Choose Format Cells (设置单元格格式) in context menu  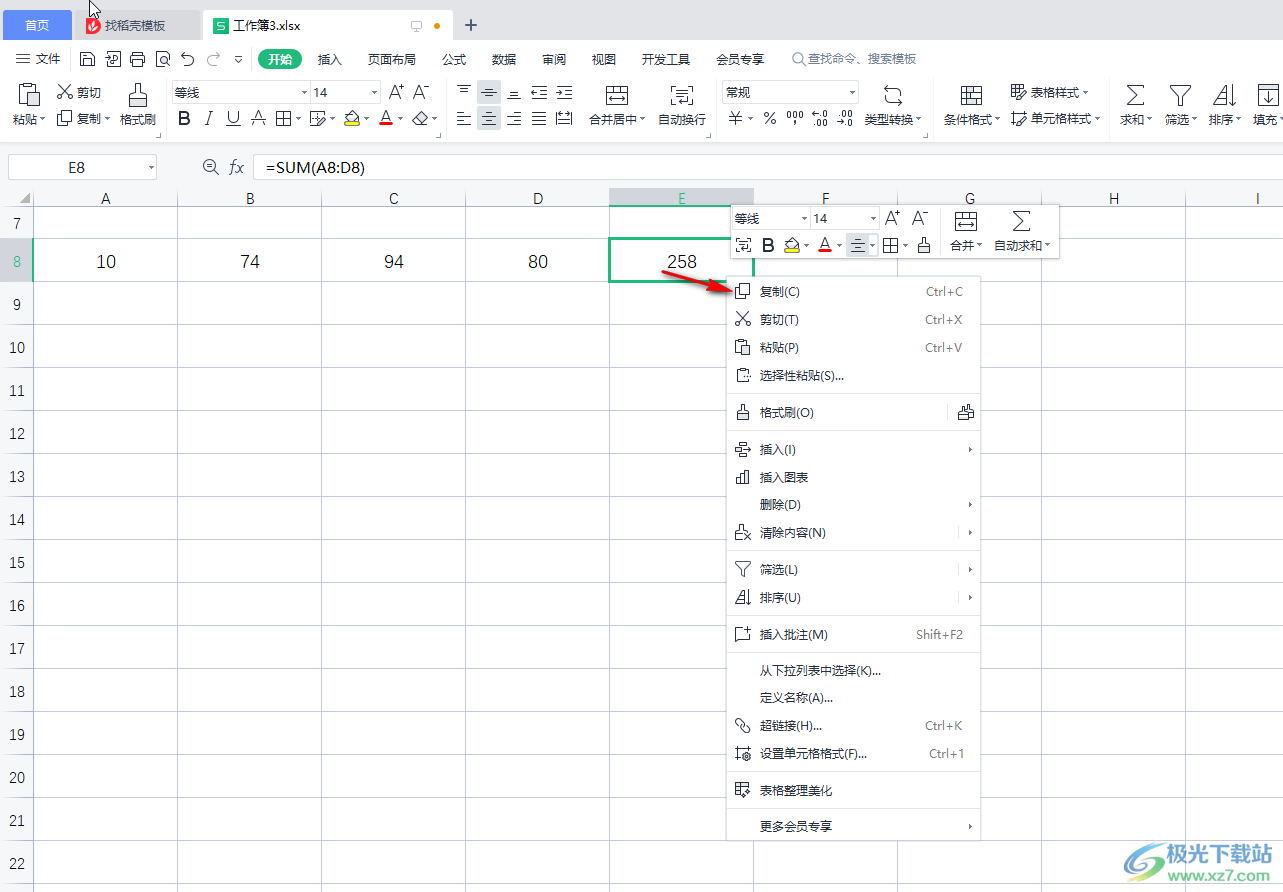(x=853, y=754)
